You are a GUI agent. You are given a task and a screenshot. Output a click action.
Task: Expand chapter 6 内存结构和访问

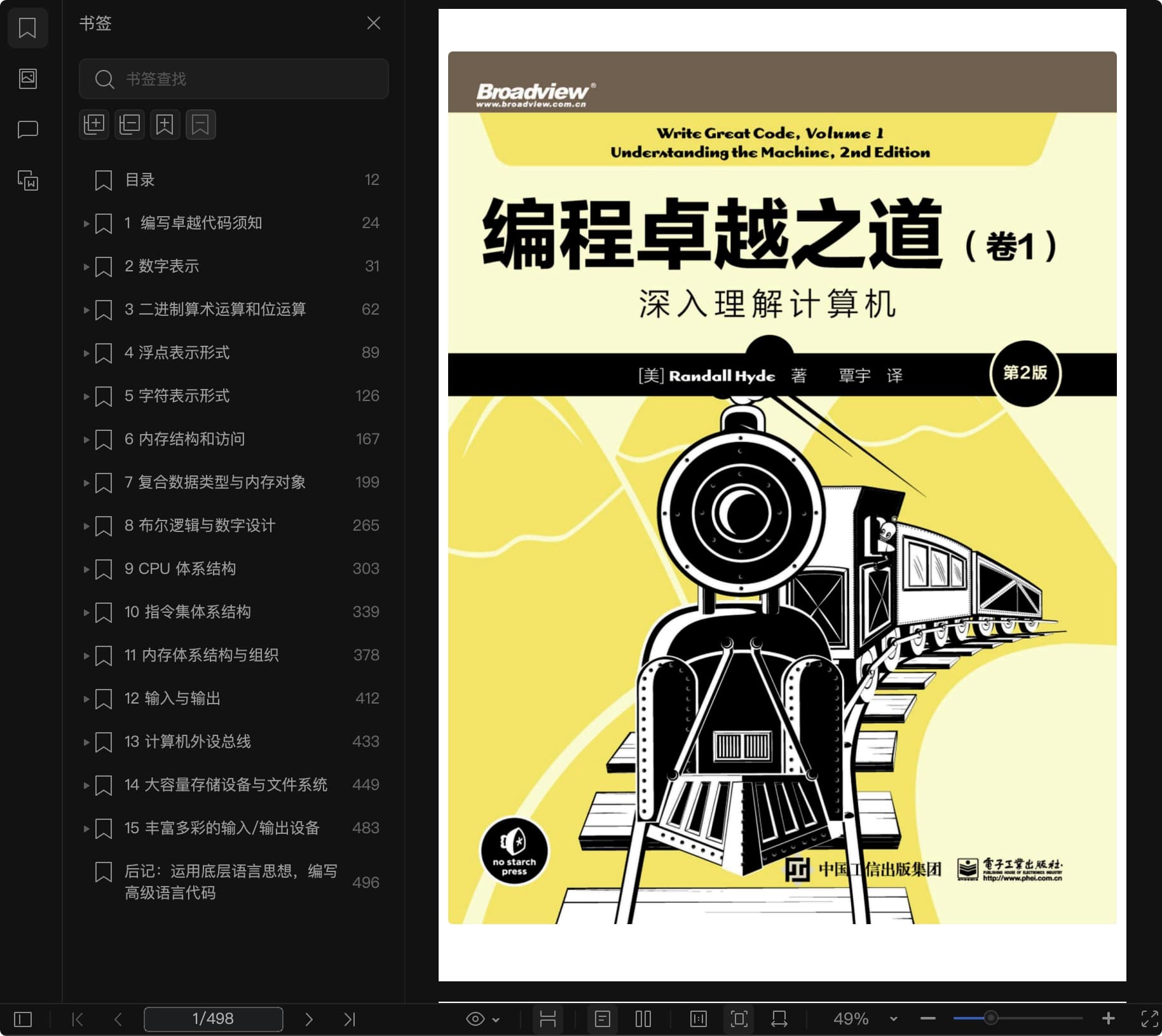click(86, 439)
